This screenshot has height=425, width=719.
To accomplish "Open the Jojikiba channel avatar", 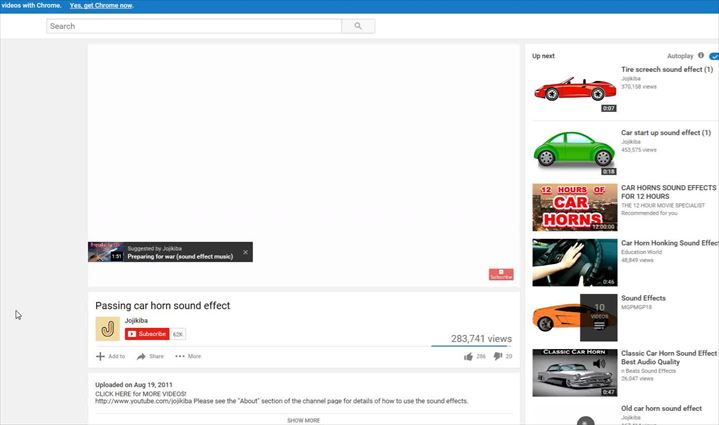I will pos(107,328).
